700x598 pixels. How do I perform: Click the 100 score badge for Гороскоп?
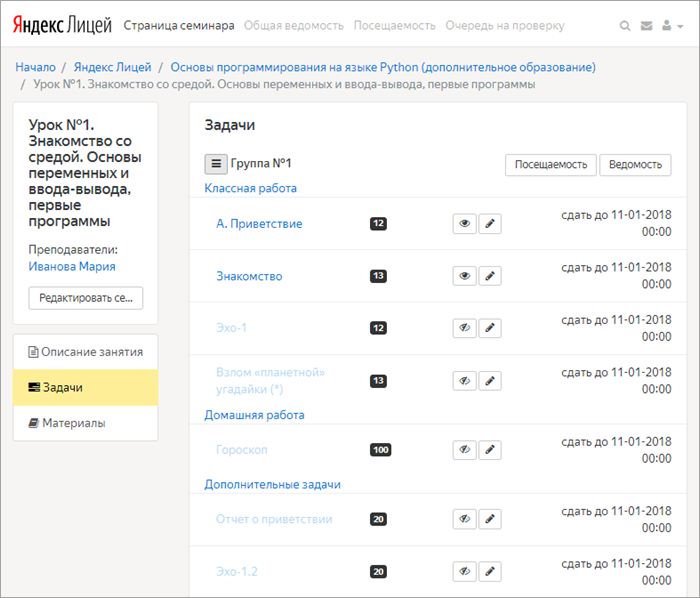click(380, 450)
